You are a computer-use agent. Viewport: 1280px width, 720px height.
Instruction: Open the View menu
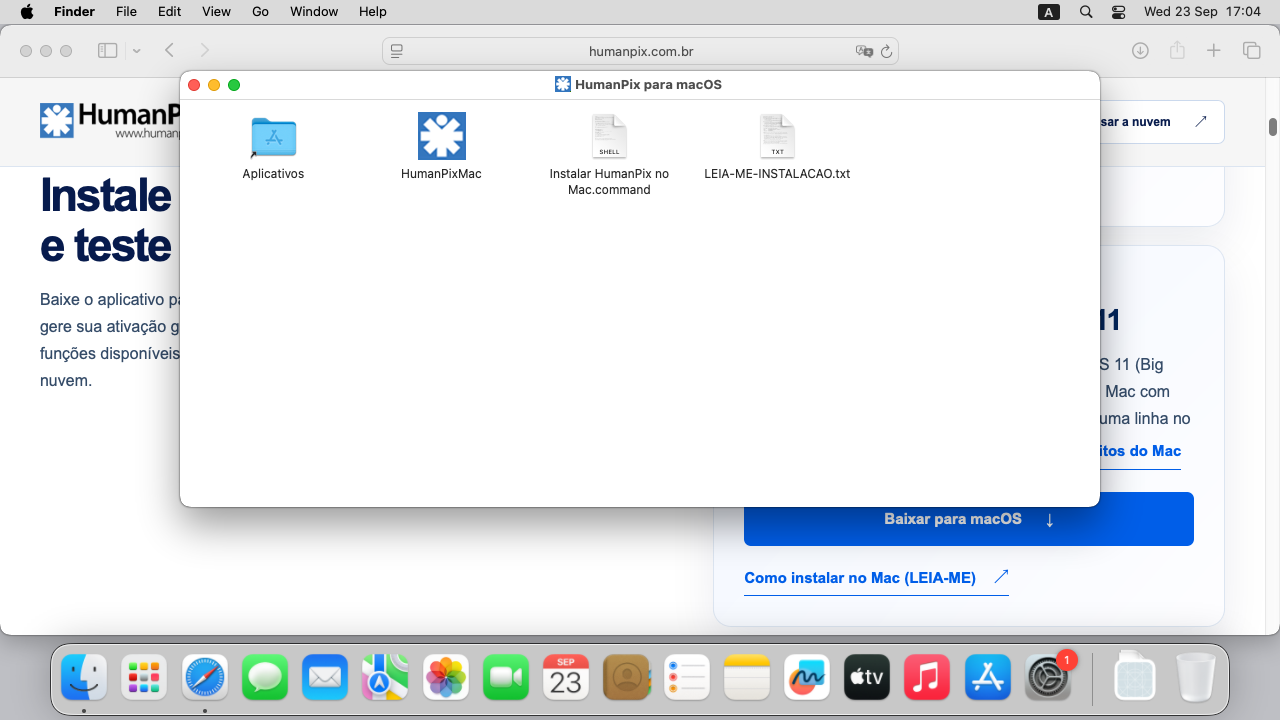216,12
